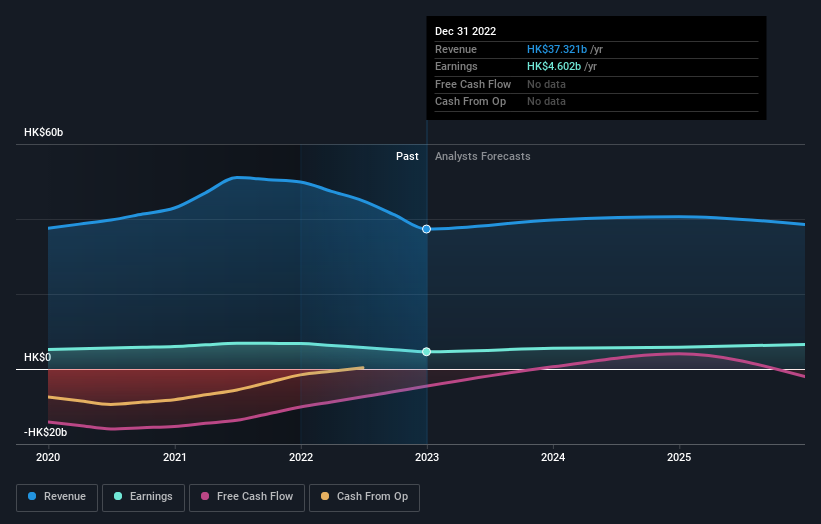The width and height of the screenshot is (821, 524).
Task: Click the 2024 x-axis label
Action: click(553, 458)
